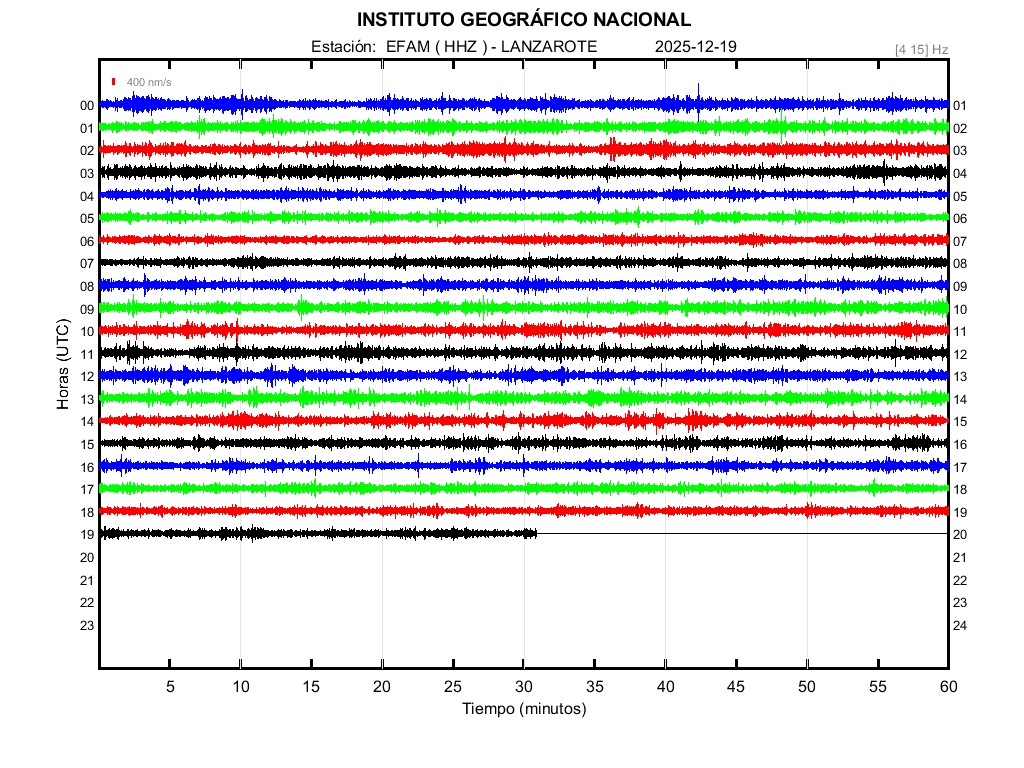Click right-axis hour label 24

click(x=960, y=626)
